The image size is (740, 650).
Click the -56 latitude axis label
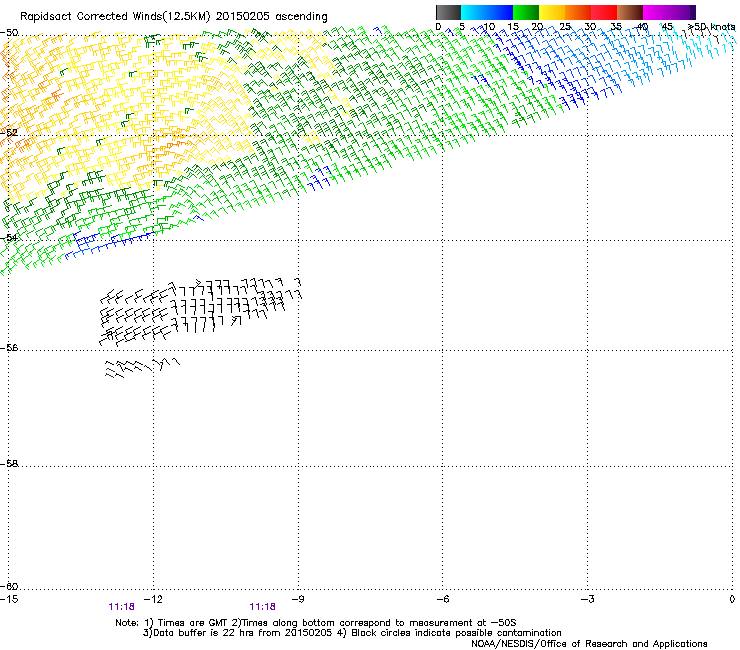[9, 348]
